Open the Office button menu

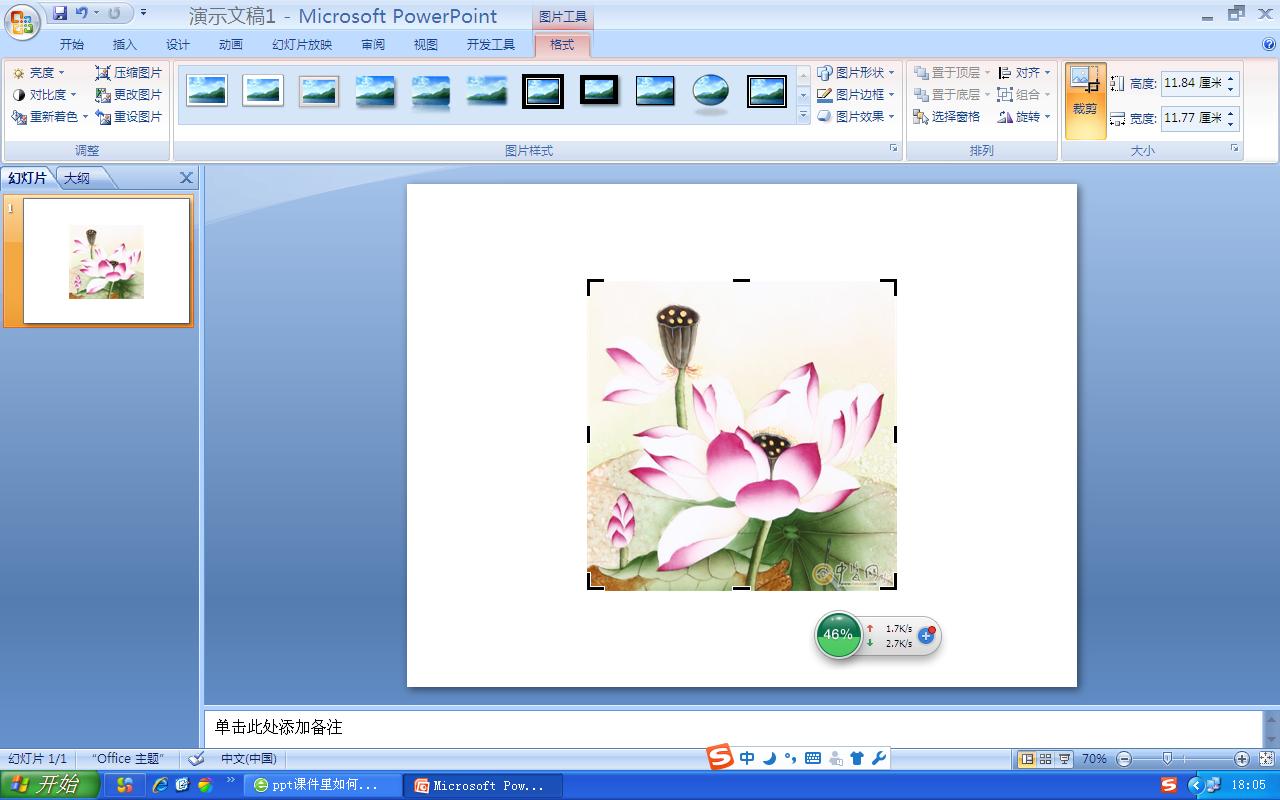tap(21, 21)
